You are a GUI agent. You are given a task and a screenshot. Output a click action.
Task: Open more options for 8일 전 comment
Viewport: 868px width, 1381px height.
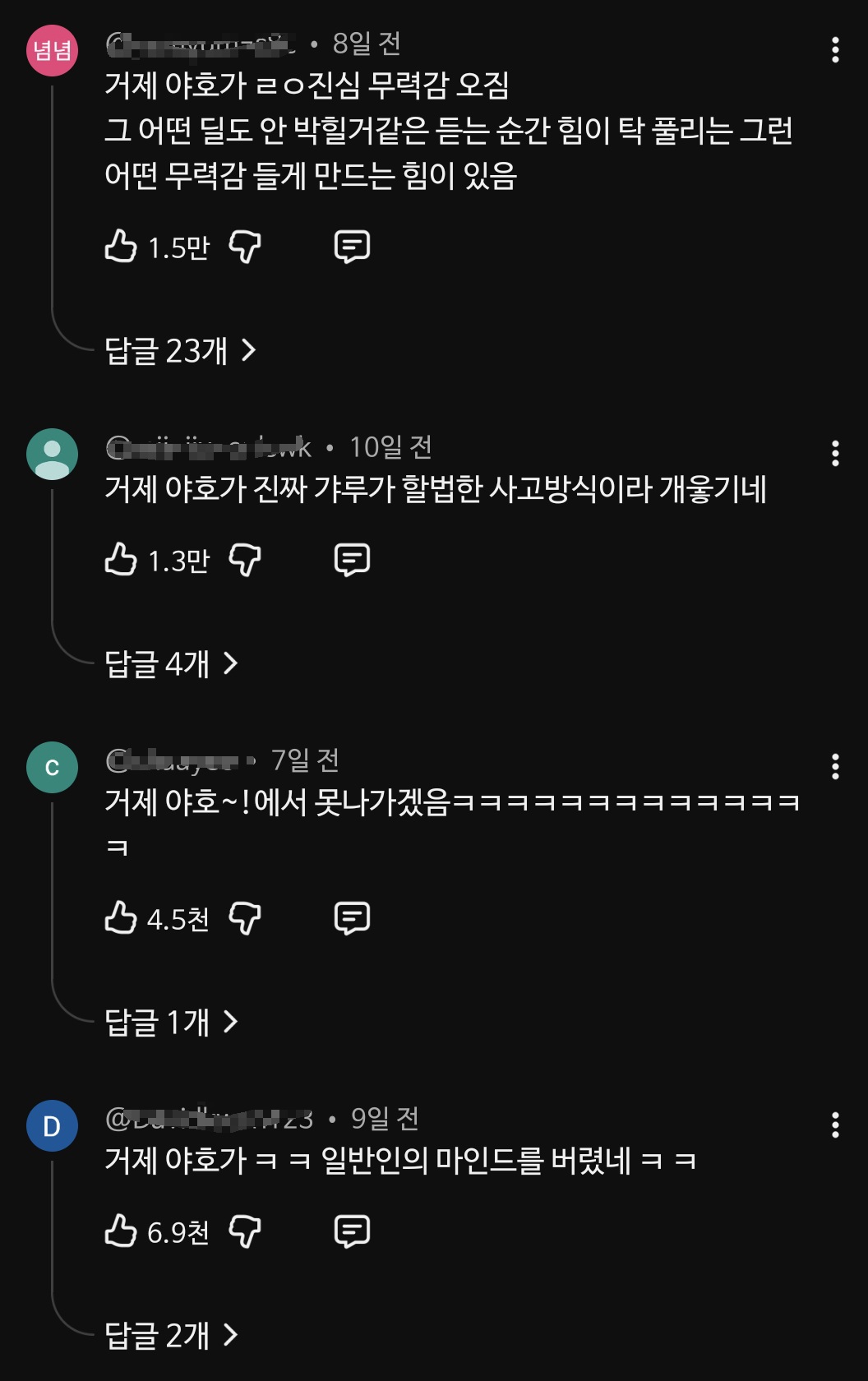coord(835,50)
